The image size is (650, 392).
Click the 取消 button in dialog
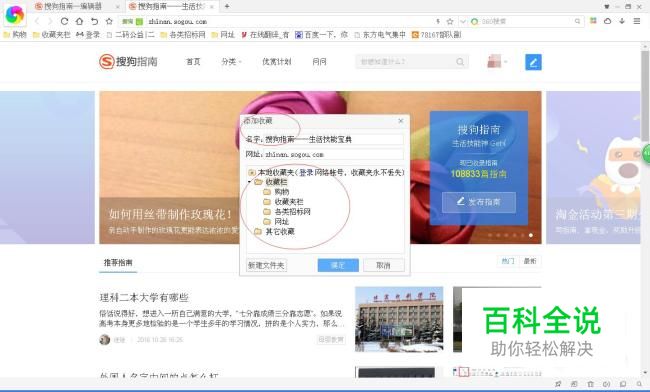tap(383, 265)
